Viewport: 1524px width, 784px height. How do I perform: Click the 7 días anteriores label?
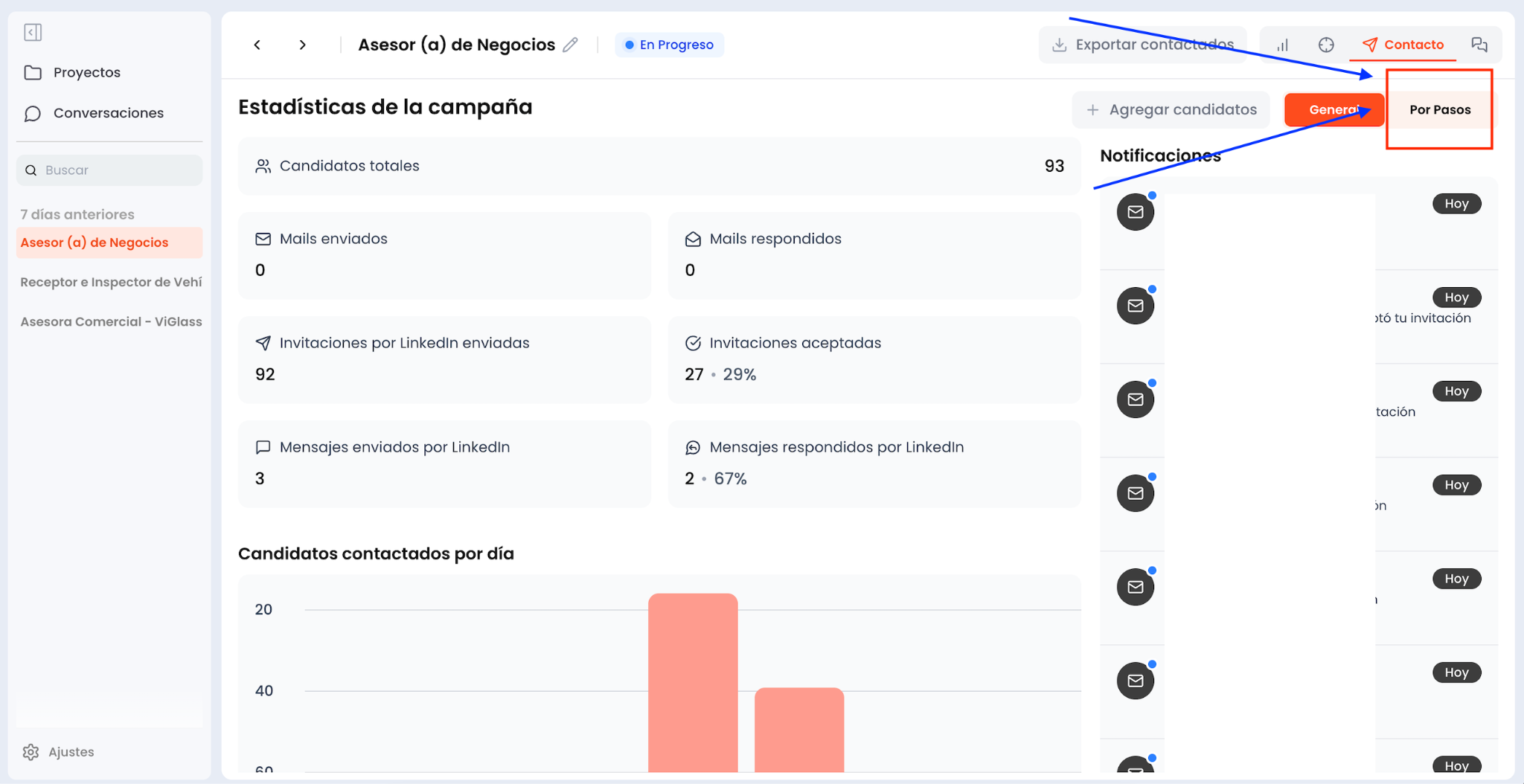pyautogui.click(x=77, y=214)
